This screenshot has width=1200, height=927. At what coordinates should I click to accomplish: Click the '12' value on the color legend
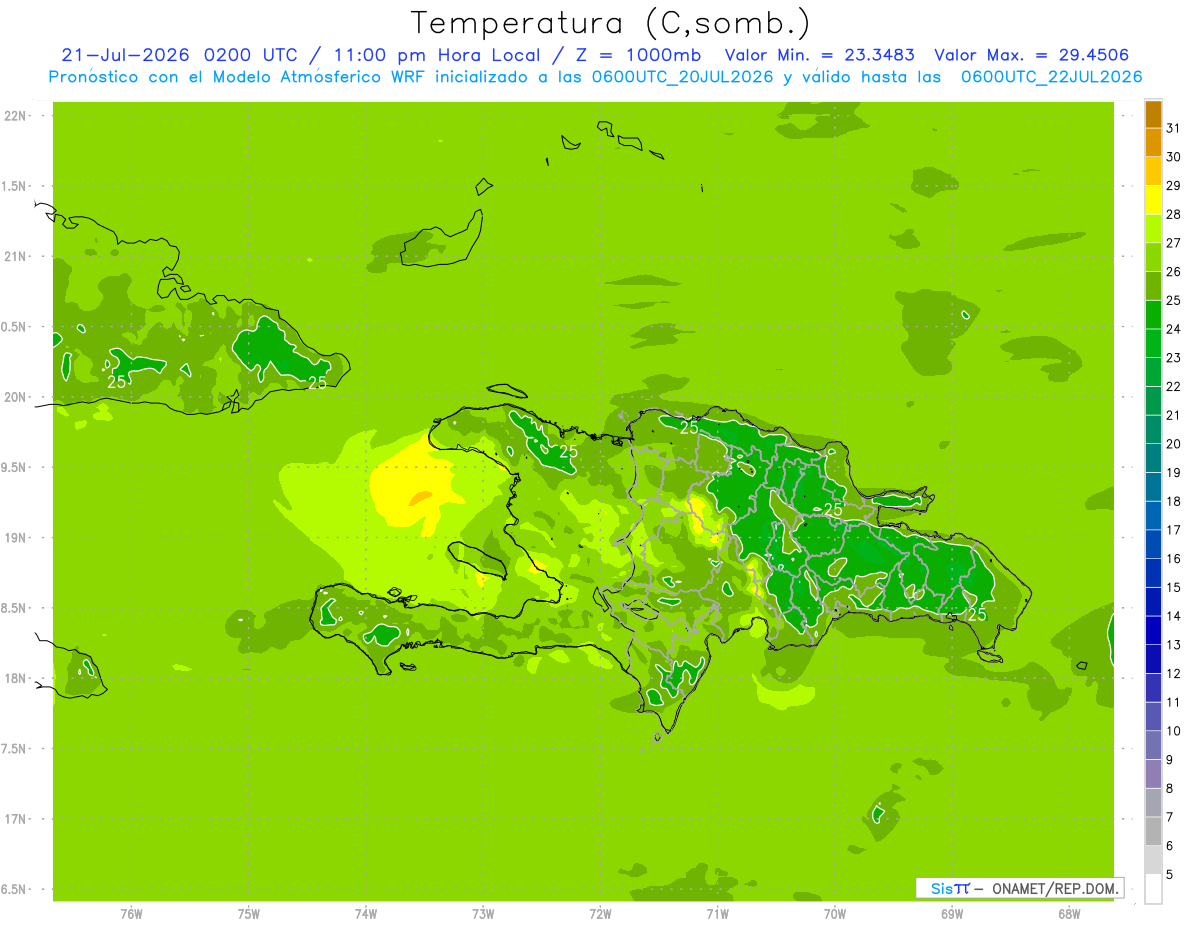[1173, 674]
